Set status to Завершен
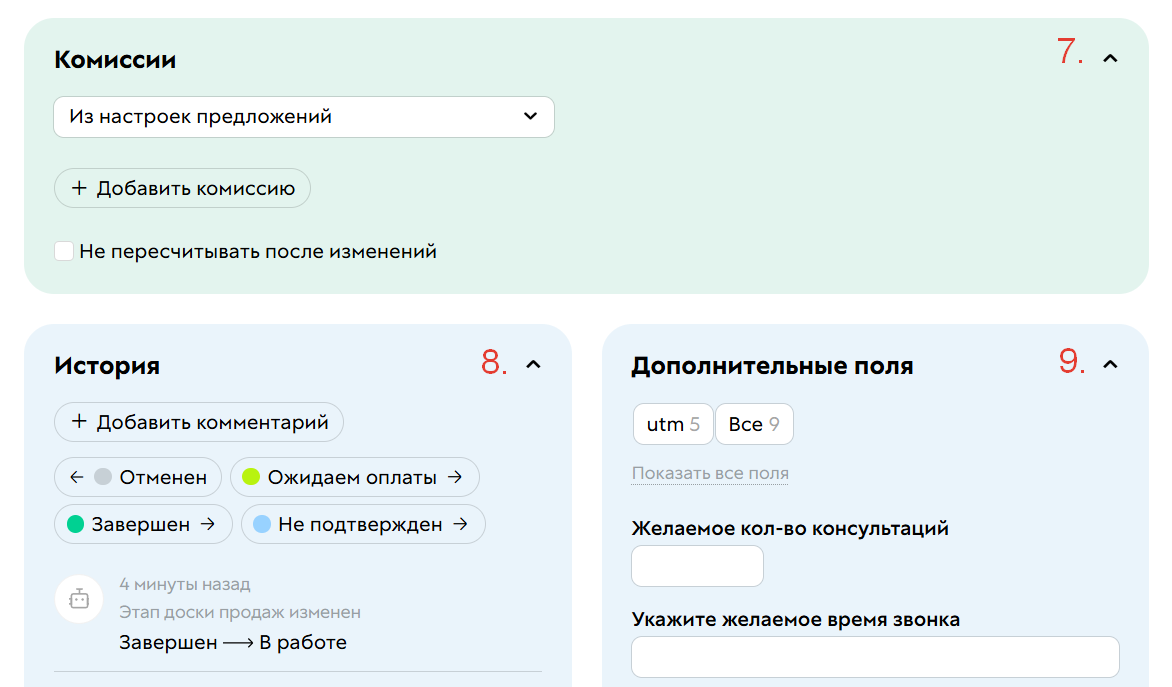This screenshot has height=687, width=1172. click(x=144, y=524)
